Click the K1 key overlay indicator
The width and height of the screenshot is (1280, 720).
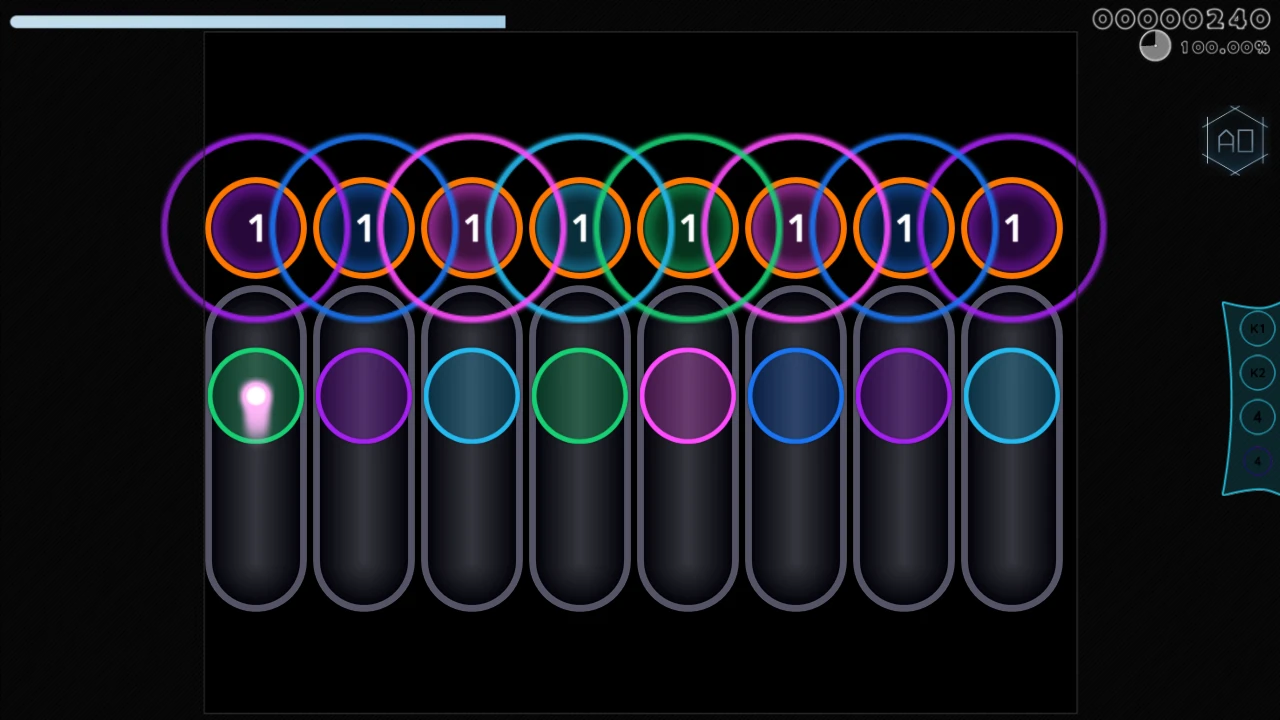click(x=1257, y=329)
